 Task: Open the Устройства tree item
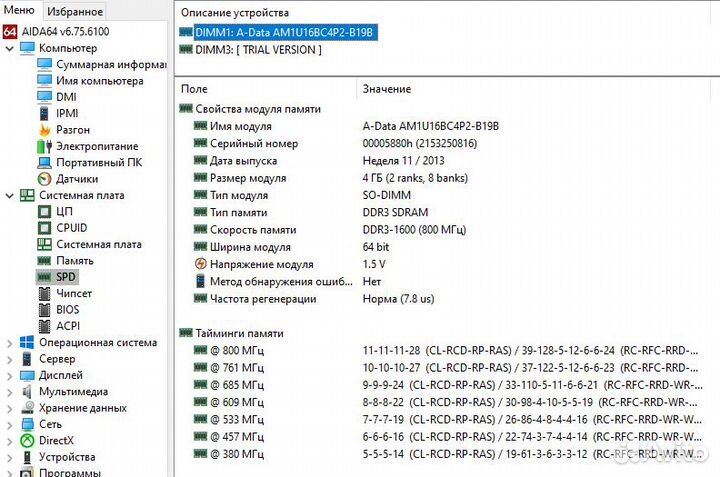coord(67,457)
